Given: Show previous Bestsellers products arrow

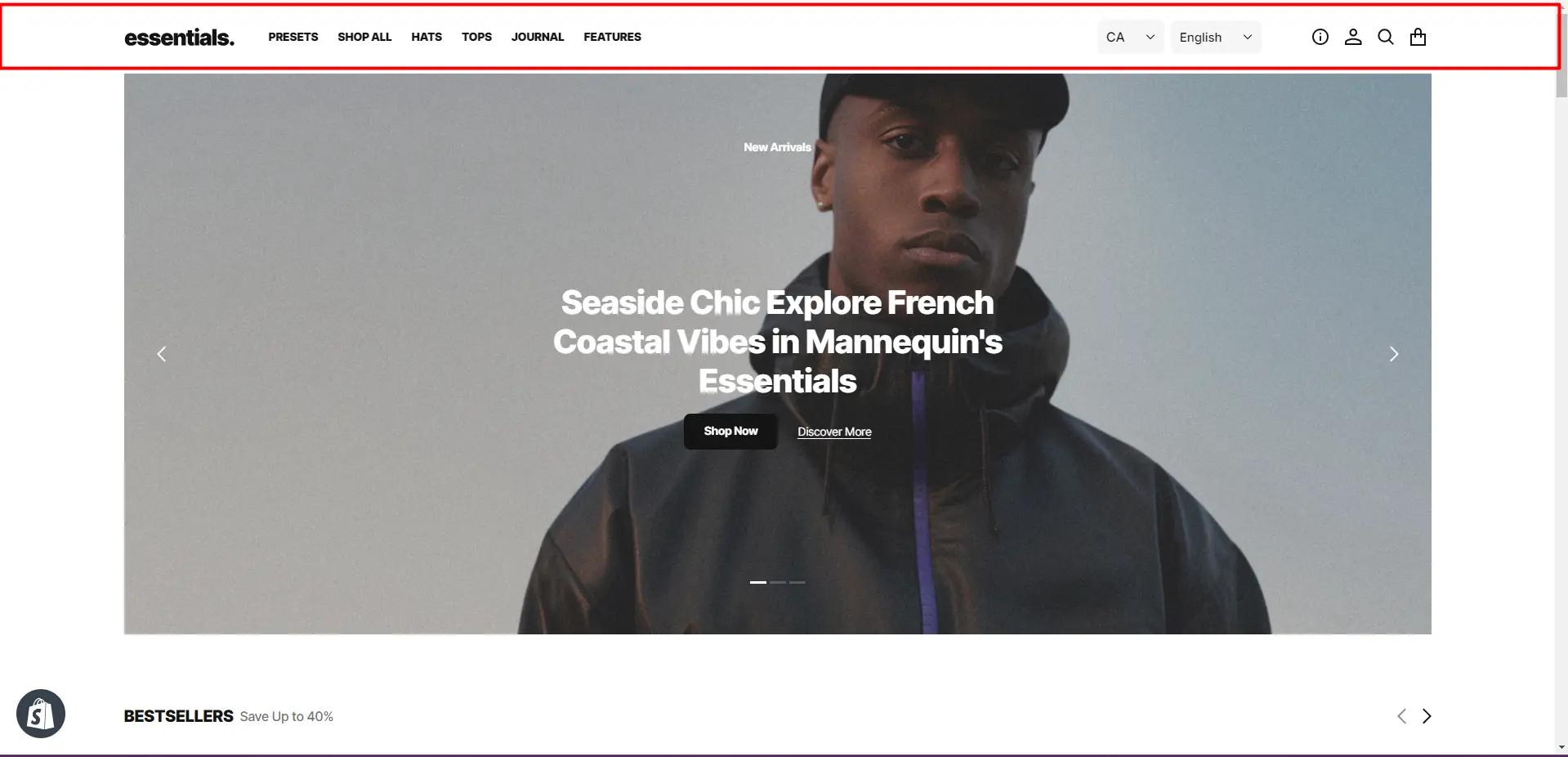Looking at the screenshot, I should 1401,716.
